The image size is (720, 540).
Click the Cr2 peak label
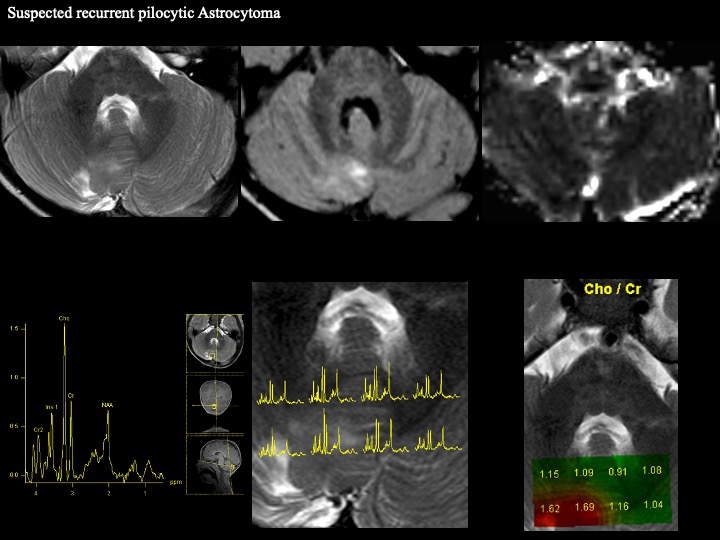click(38, 429)
